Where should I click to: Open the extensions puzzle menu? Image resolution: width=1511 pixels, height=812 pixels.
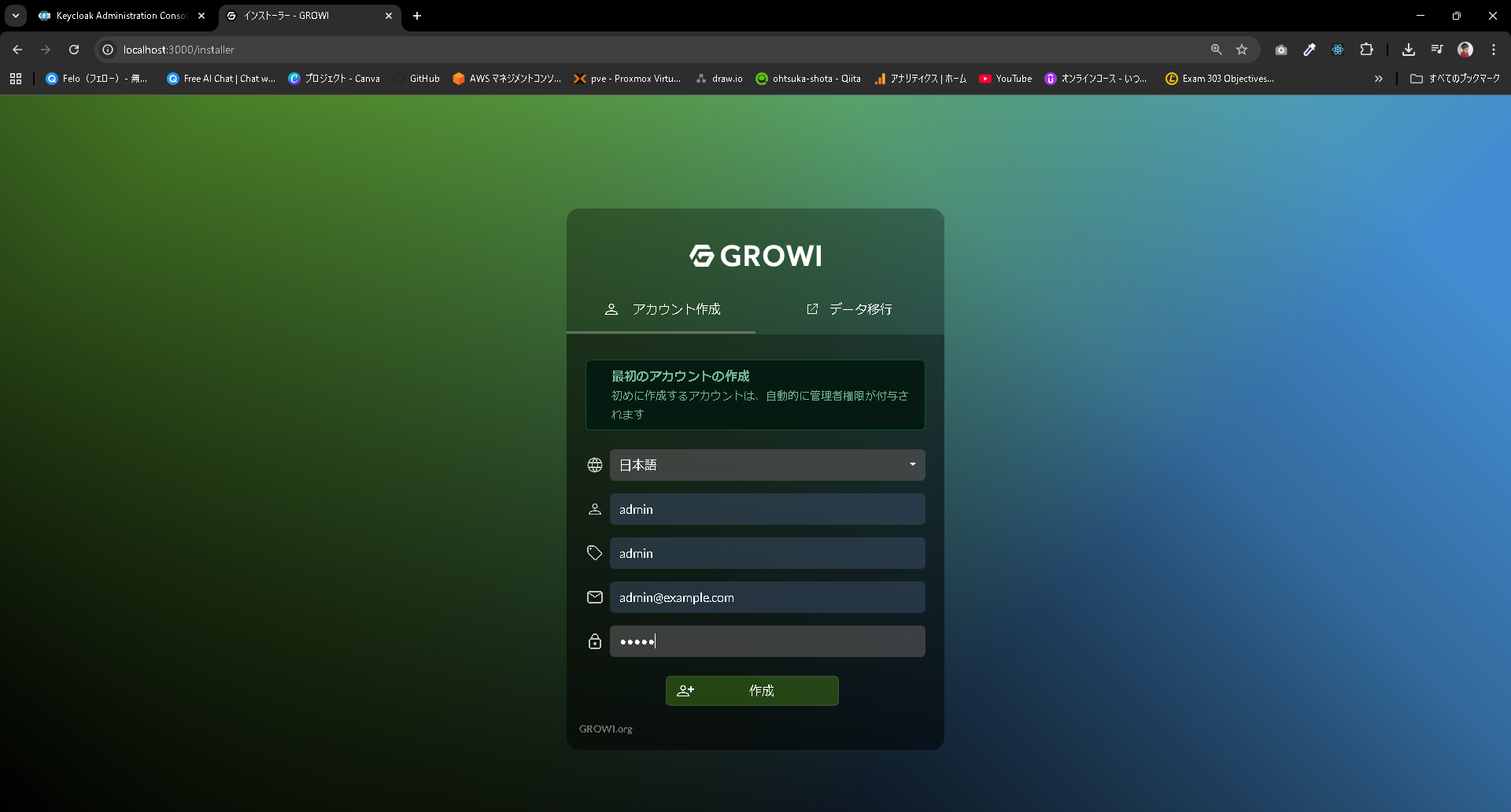point(1366,50)
